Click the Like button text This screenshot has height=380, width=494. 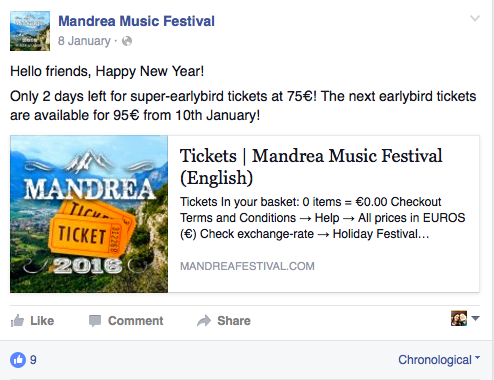tap(42, 321)
